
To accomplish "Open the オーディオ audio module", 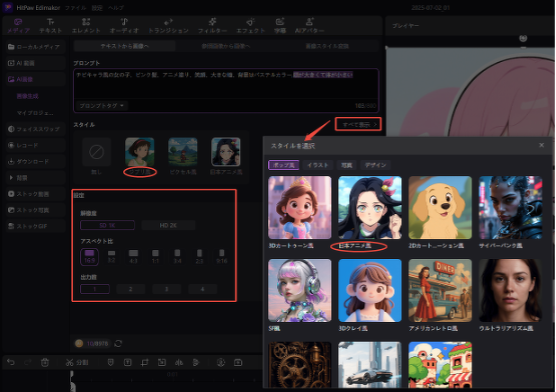I will tap(124, 26).
